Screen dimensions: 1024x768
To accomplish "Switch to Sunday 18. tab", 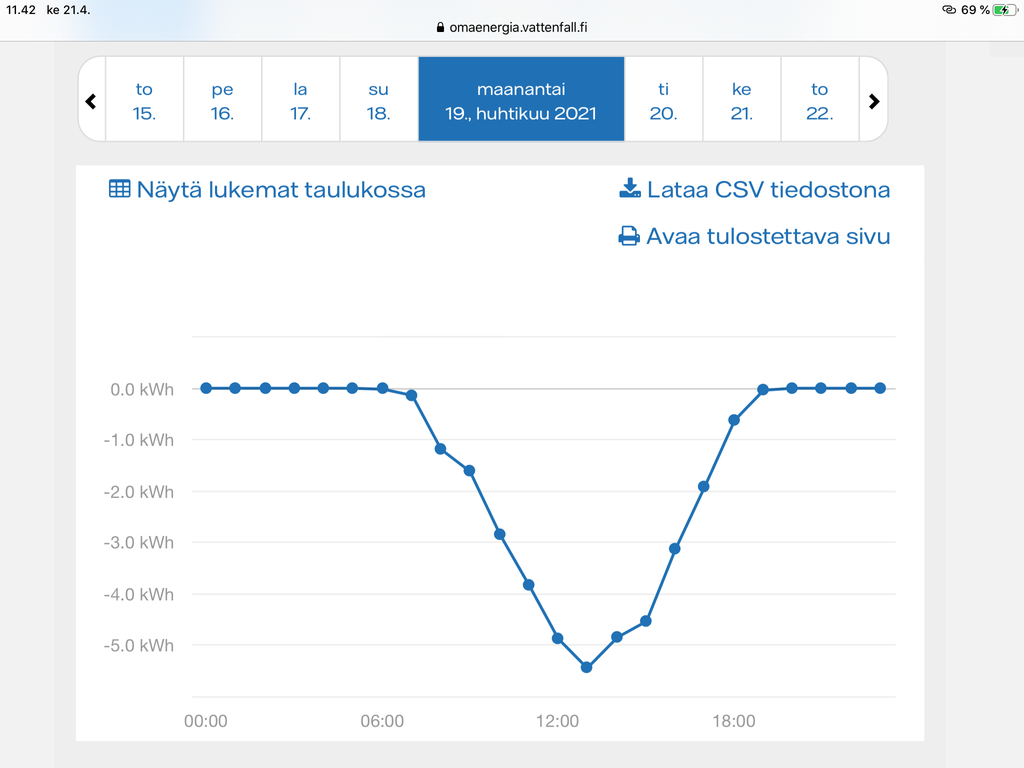I will pos(378,101).
